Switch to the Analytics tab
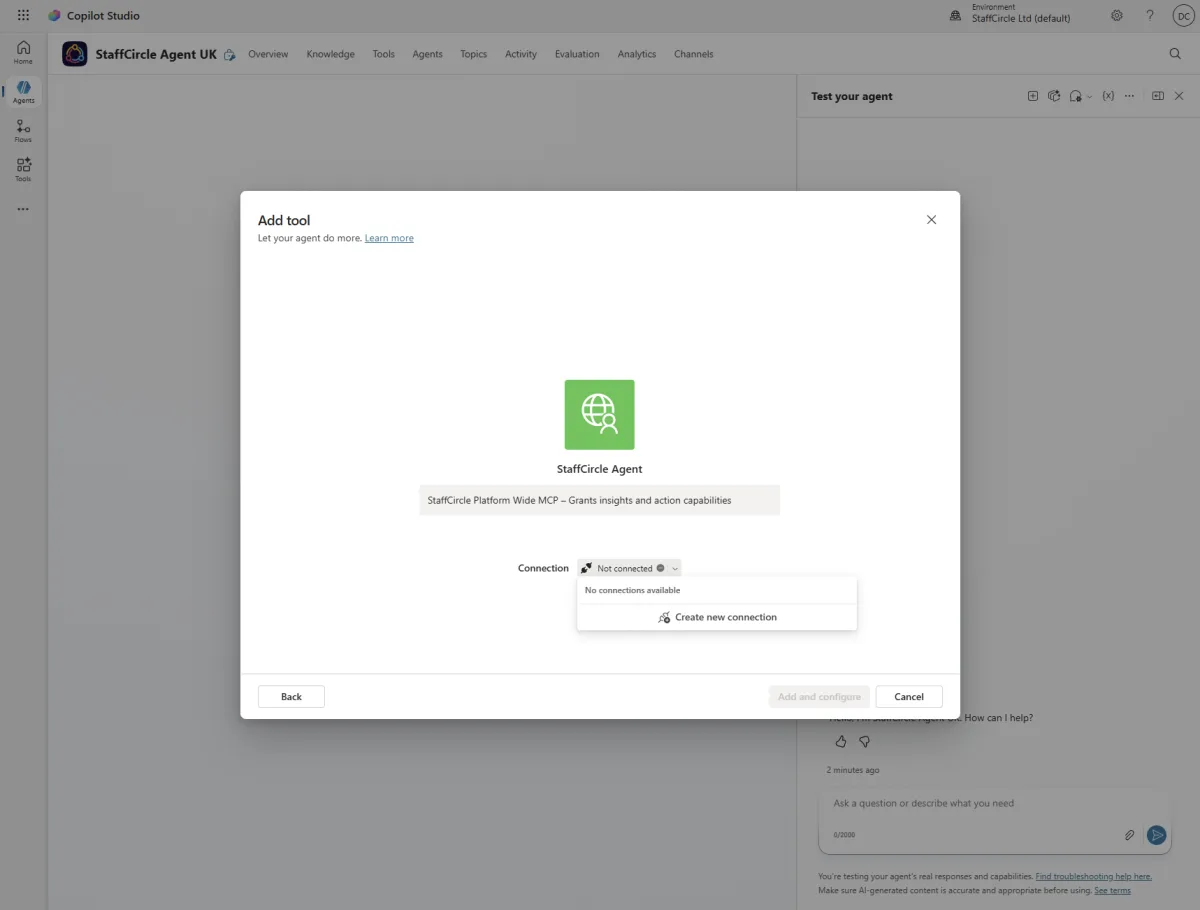The width and height of the screenshot is (1200, 910). click(637, 54)
